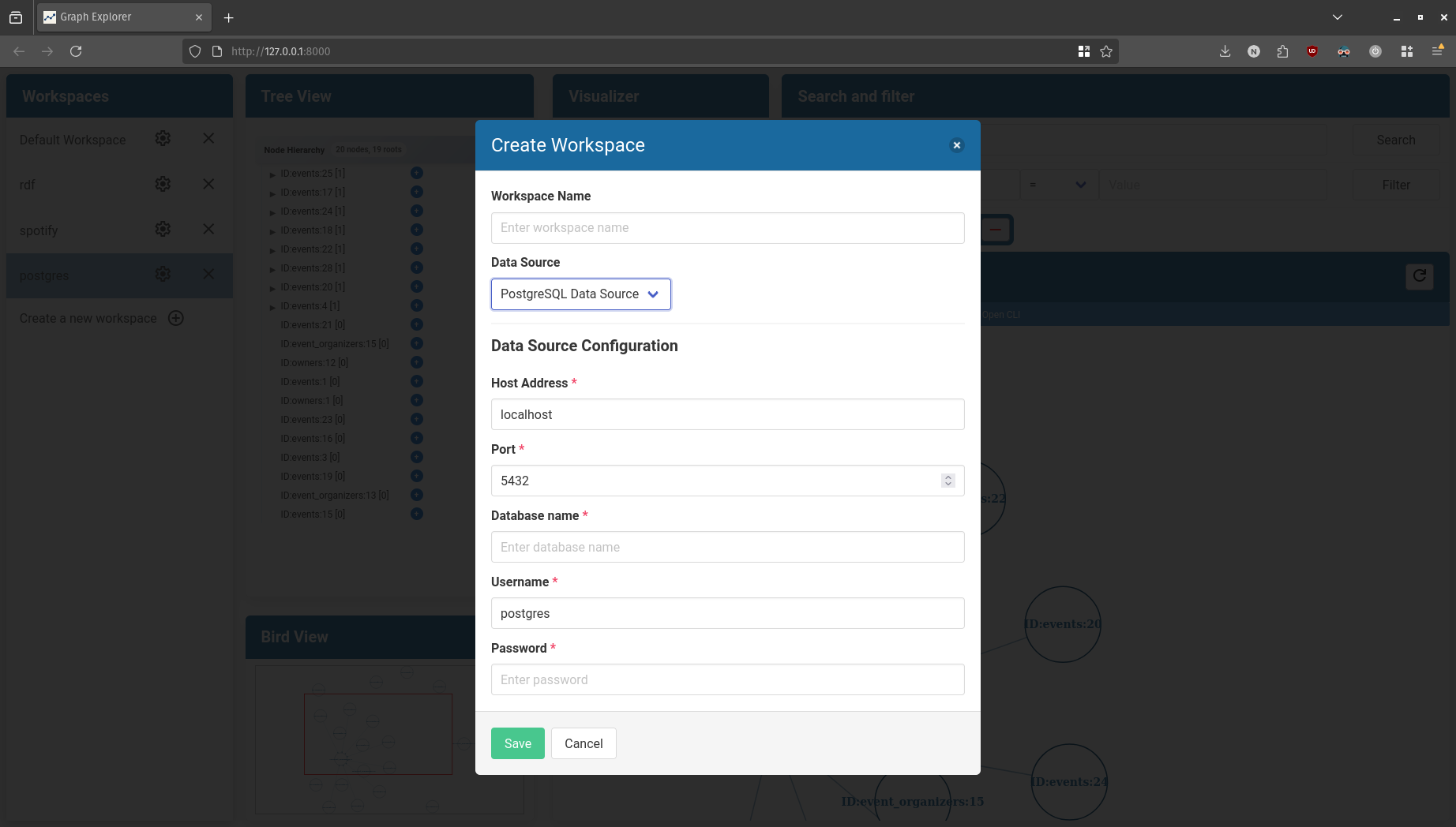Viewport: 1456px width, 827px height.
Task: Open settings gear for postgres workspace
Action: (163, 274)
